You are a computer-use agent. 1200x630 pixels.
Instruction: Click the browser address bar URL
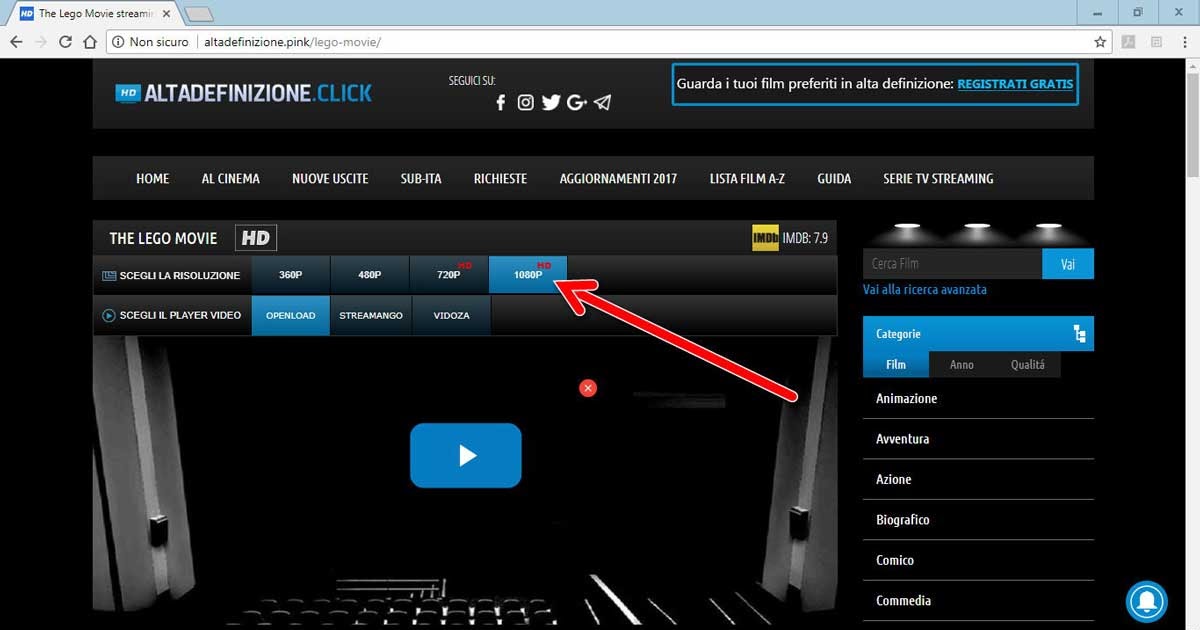pyautogui.click(x=292, y=42)
